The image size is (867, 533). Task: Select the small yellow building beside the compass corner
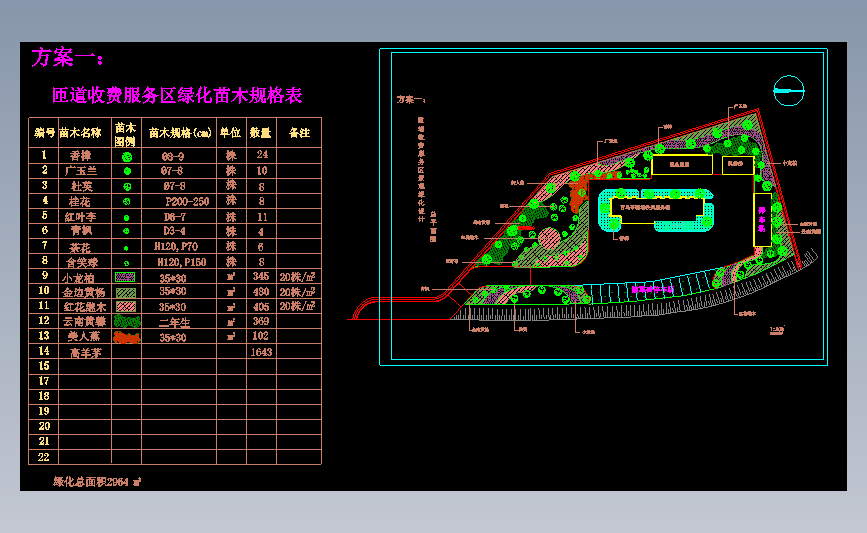tap(738, 165)
